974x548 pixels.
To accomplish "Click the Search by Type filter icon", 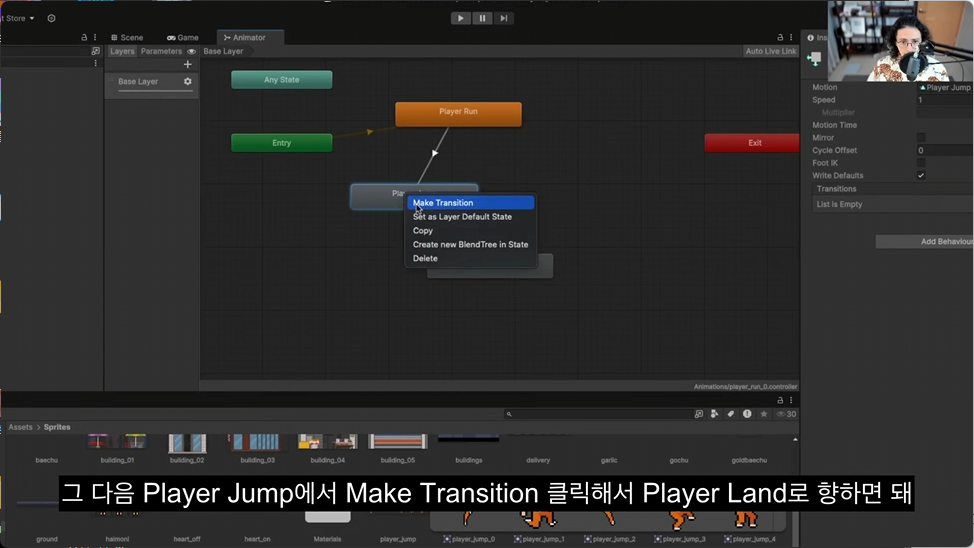I will pyautogui.click(x=714, y=414).
